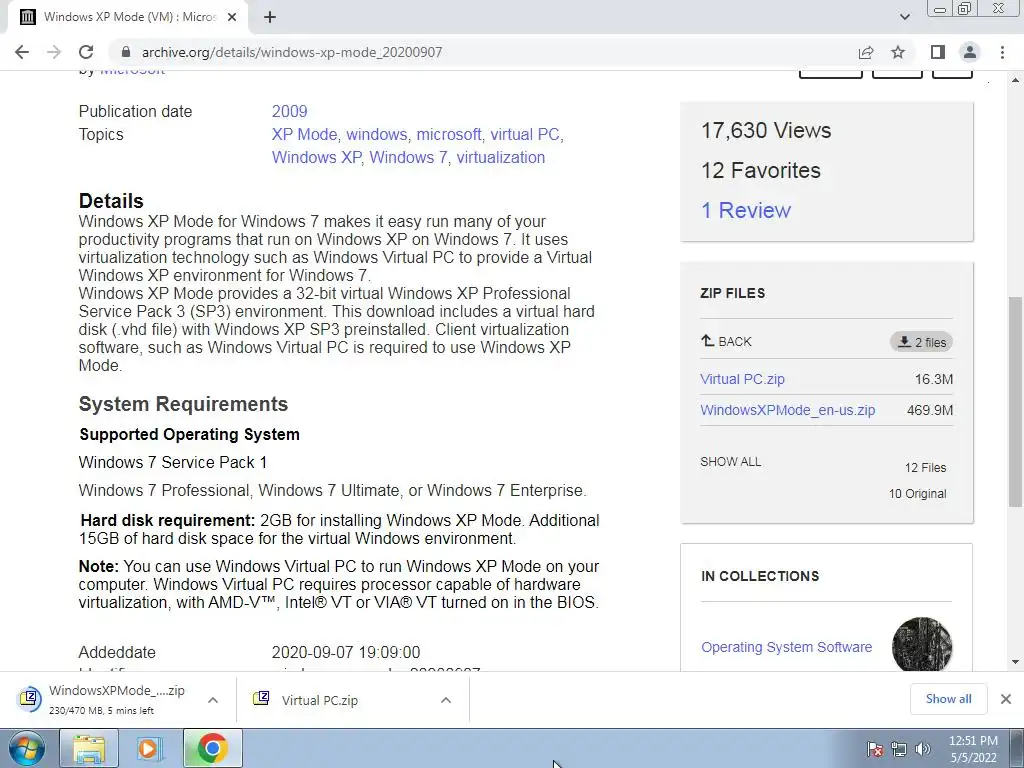Viewport: 1024px width, 768px height.
Task: Click SHOW ALL in the files panel
Action: coord(731,462)
